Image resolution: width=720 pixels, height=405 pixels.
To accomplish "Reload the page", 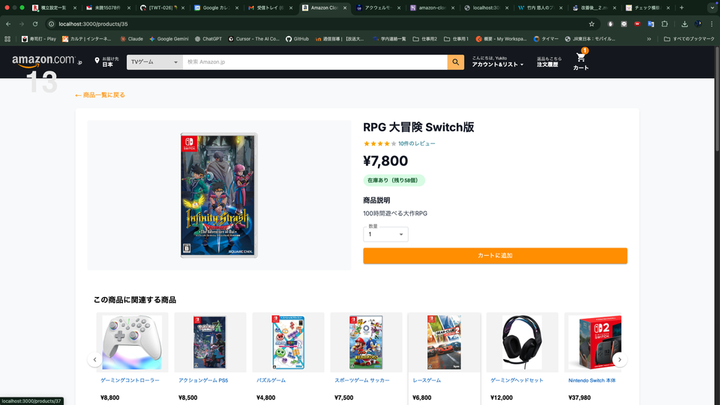I will pos(35,24).
